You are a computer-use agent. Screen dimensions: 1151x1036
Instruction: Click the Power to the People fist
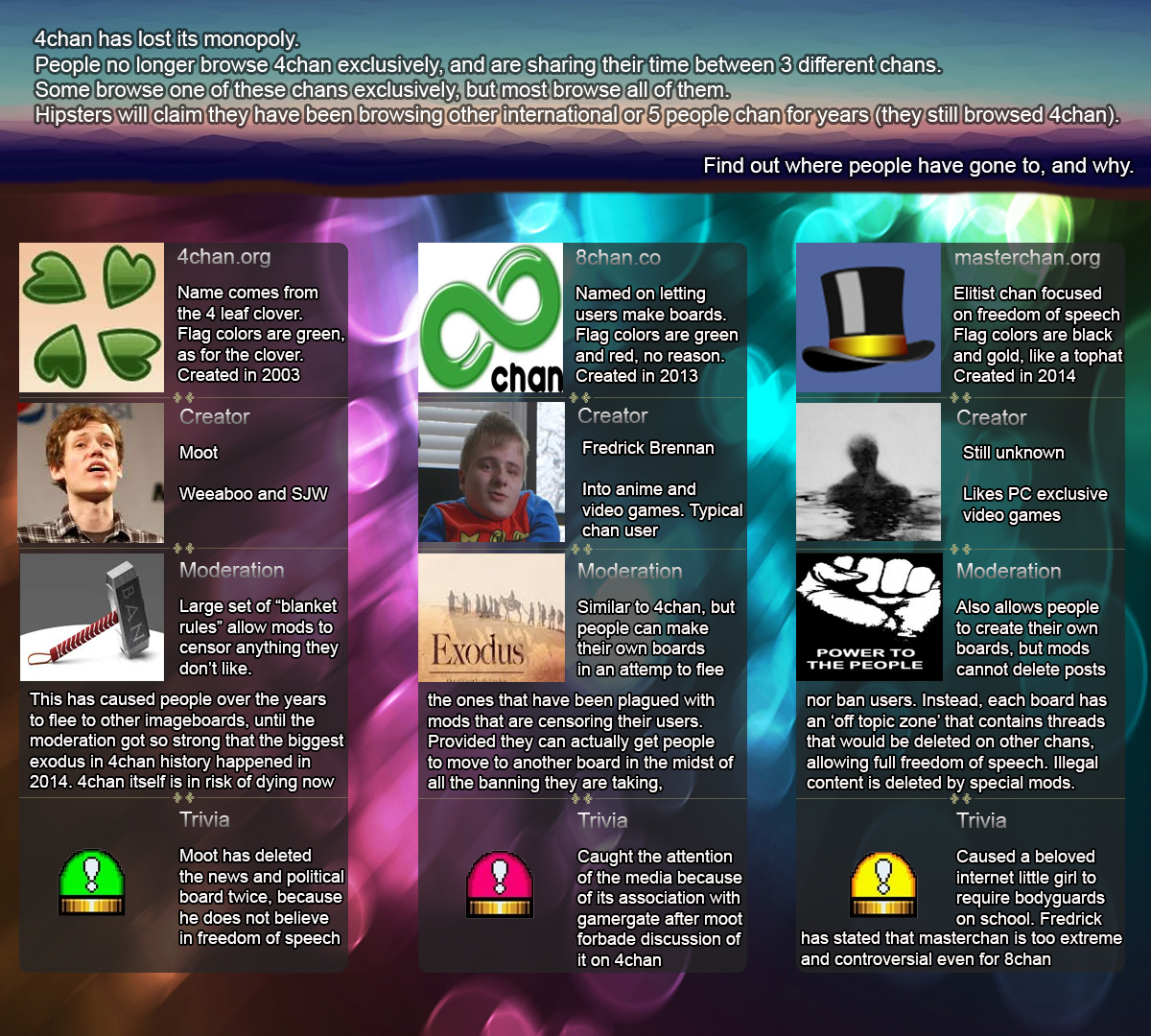tap(869, 617)
